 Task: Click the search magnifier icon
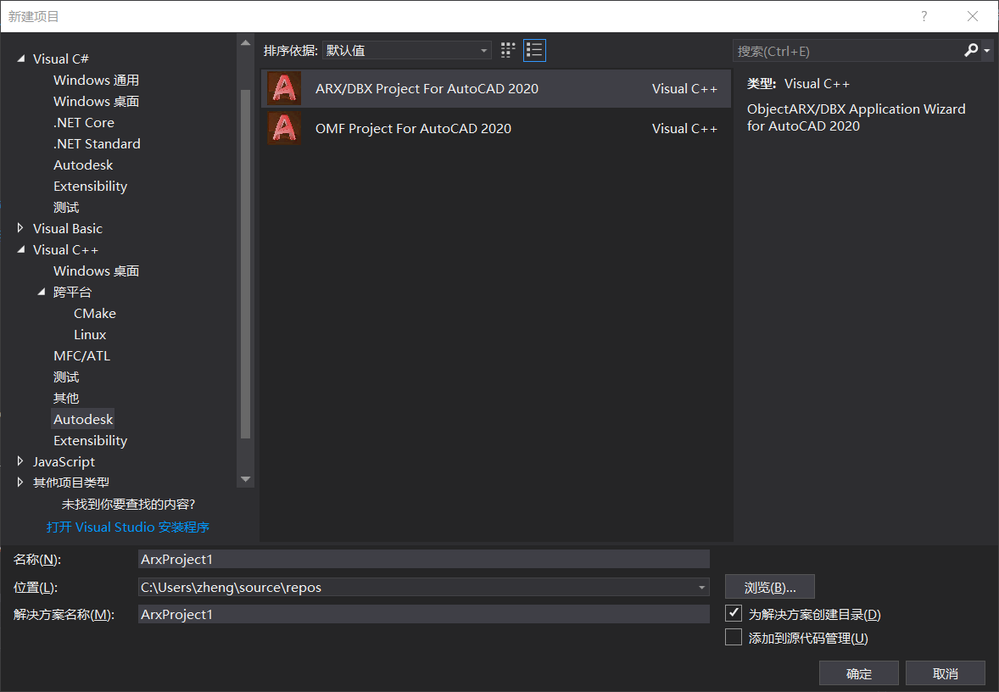click(971, 50)
